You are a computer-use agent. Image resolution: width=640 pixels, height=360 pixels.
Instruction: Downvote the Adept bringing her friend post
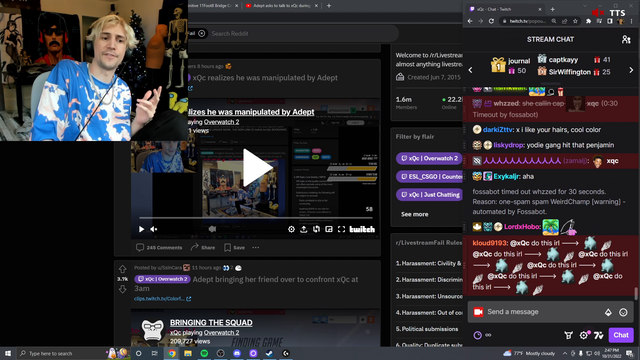(x=122, y=289)
